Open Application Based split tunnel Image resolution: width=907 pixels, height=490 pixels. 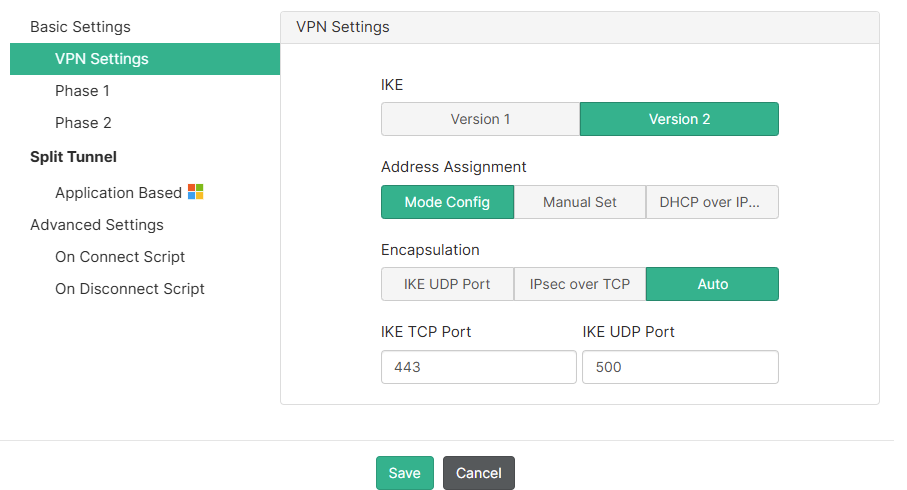pos(118,193)
